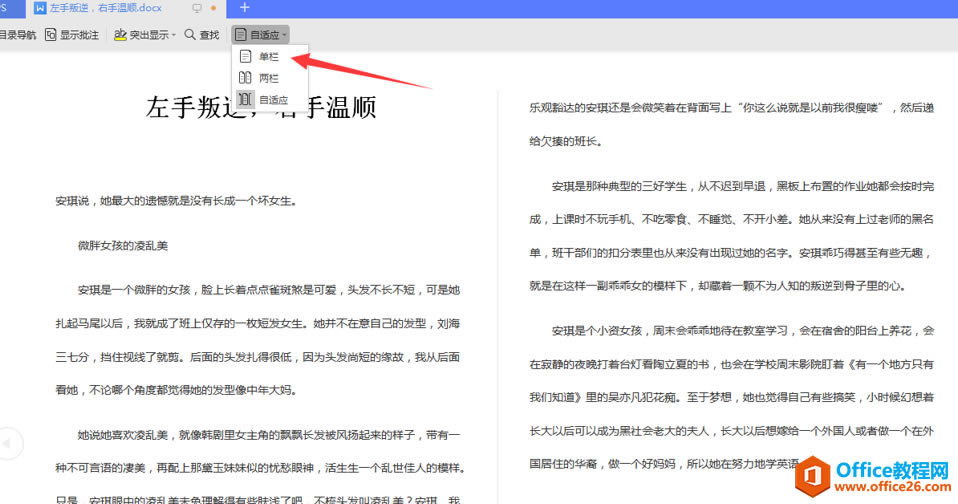Click the line starting 三七分，挡住视线了就剪
This screenshot has width=958, height=504.
coord(258,357)
